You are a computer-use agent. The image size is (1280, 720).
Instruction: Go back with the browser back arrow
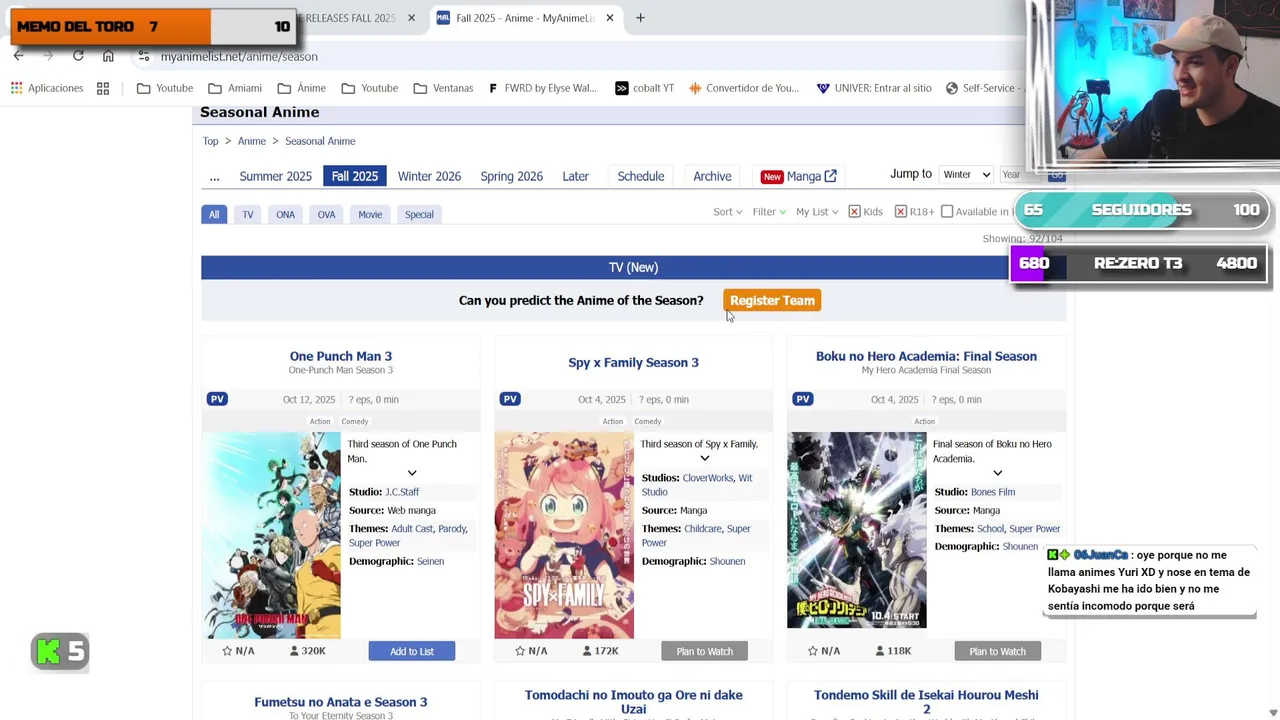tap(18, 56)
